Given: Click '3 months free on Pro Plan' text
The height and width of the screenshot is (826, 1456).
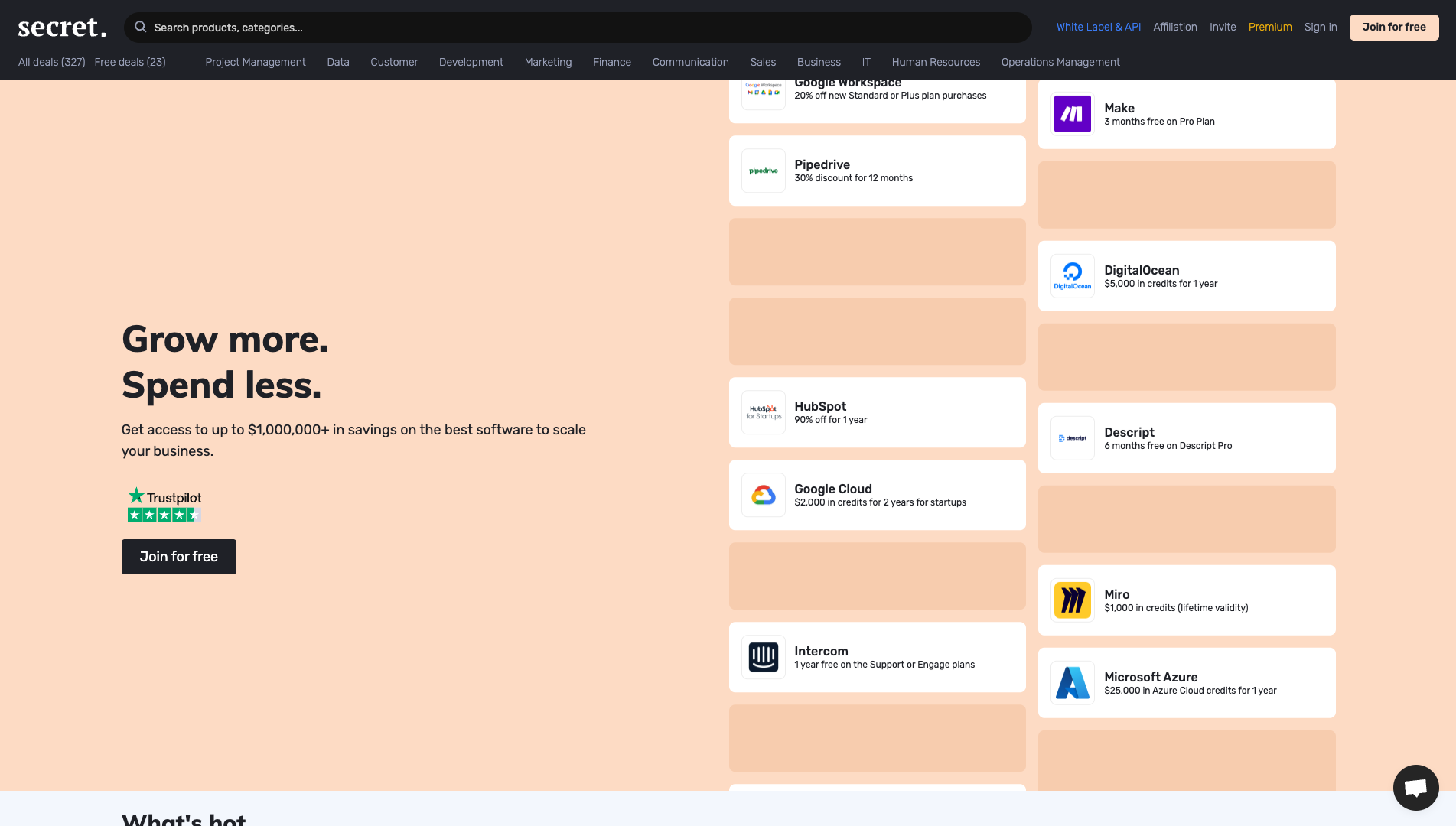Looking at the screenshot, I should (x=1158, y=122).
